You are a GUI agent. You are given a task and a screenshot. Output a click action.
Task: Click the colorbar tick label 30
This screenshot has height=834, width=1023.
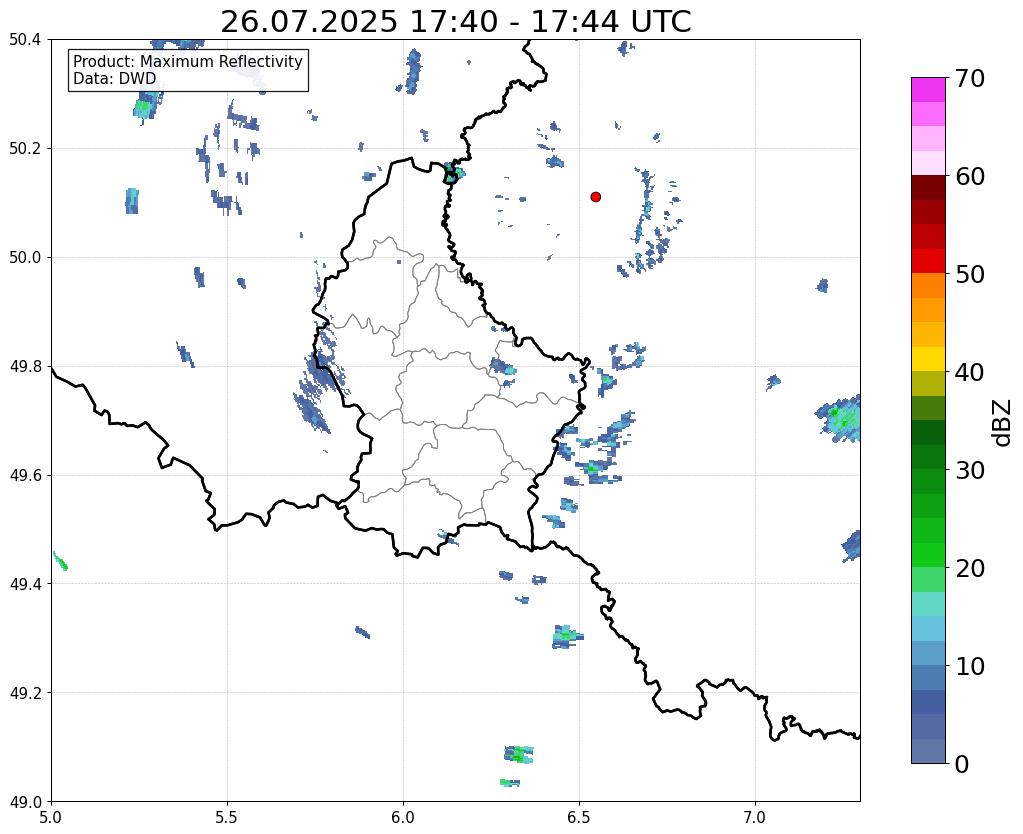[970, 470]
